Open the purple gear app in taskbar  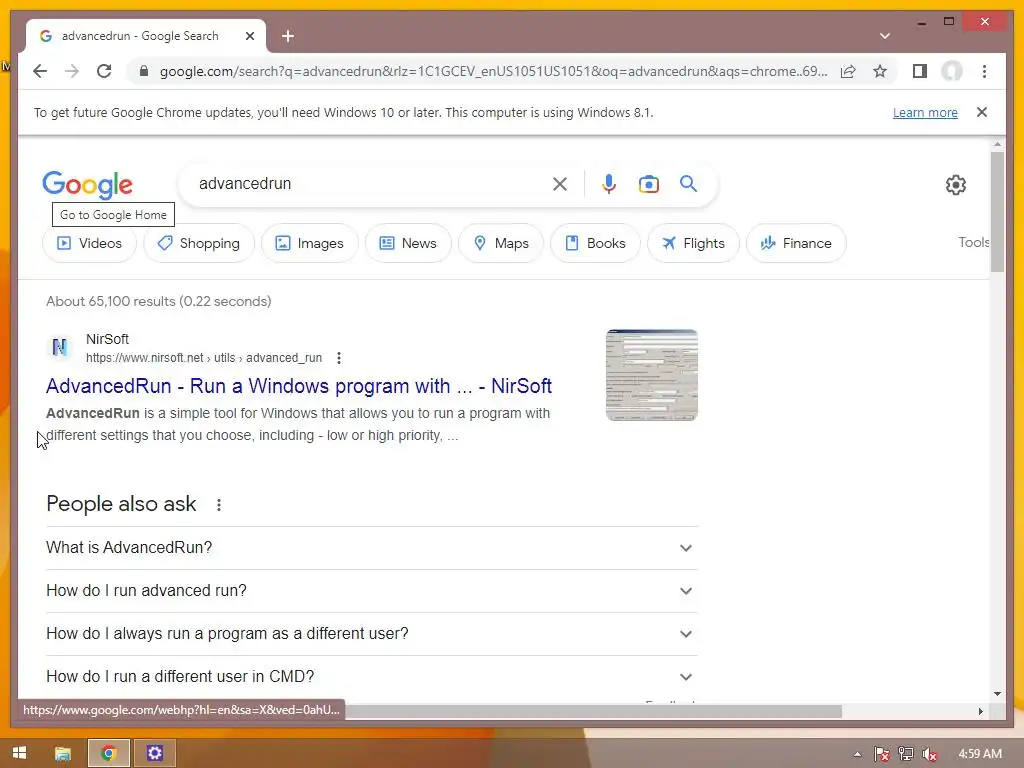pyautogui.click(x=155, y=753)
